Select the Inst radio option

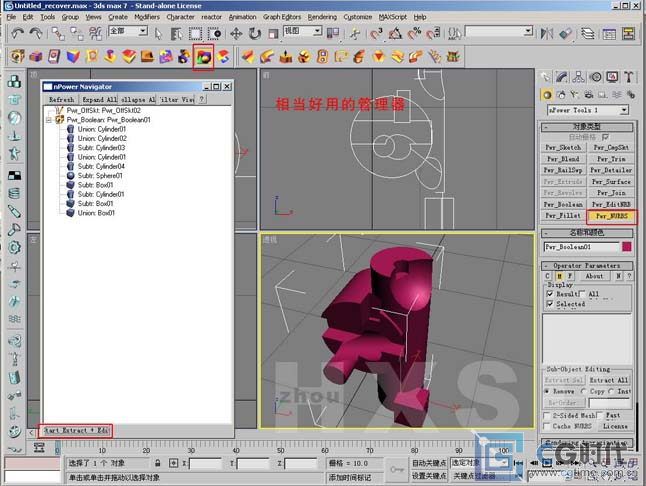coord(611,391)
